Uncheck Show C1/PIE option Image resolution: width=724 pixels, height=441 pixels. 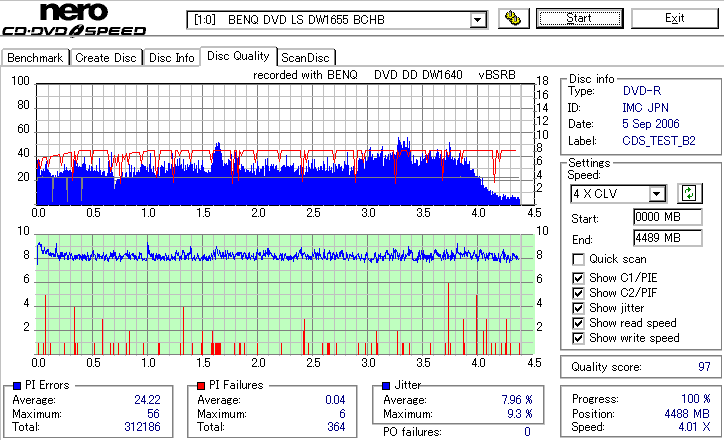(578, 278)
